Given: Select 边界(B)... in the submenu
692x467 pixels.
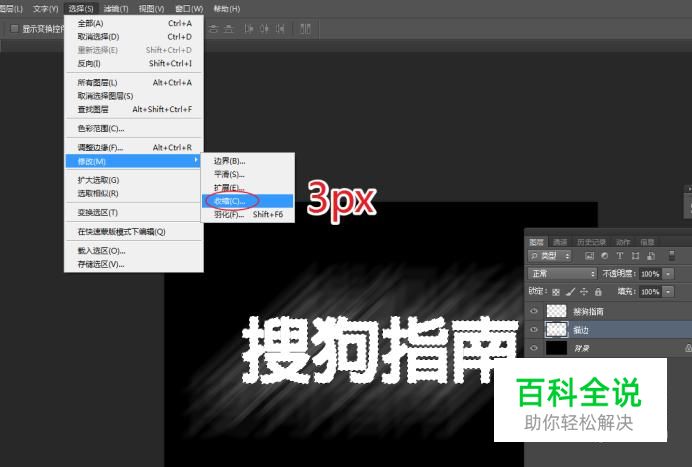Looking at the screenshot, I should coord(248,161).
